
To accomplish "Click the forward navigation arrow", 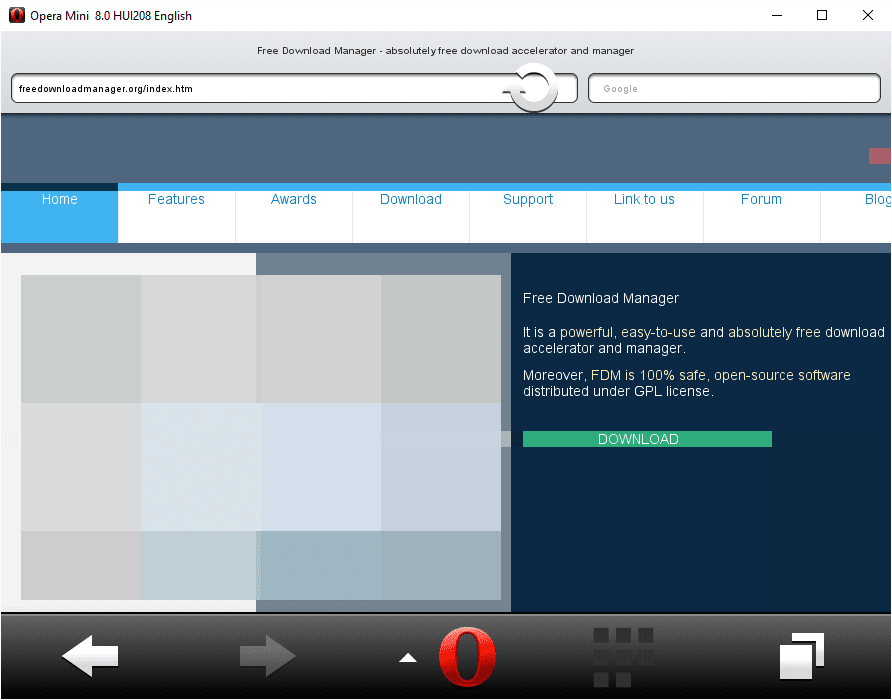I will tap(267, 656).
